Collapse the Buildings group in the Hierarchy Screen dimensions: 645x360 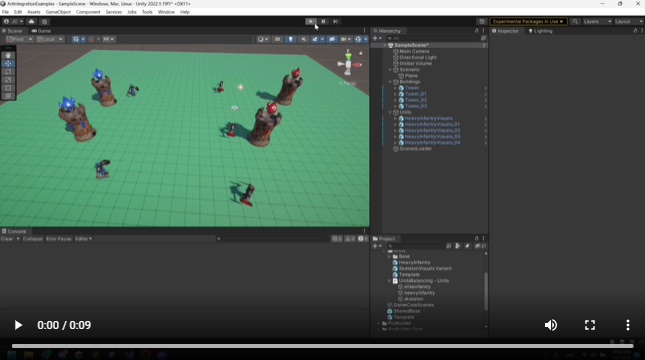pyautogui.click(x=390, y=82)
